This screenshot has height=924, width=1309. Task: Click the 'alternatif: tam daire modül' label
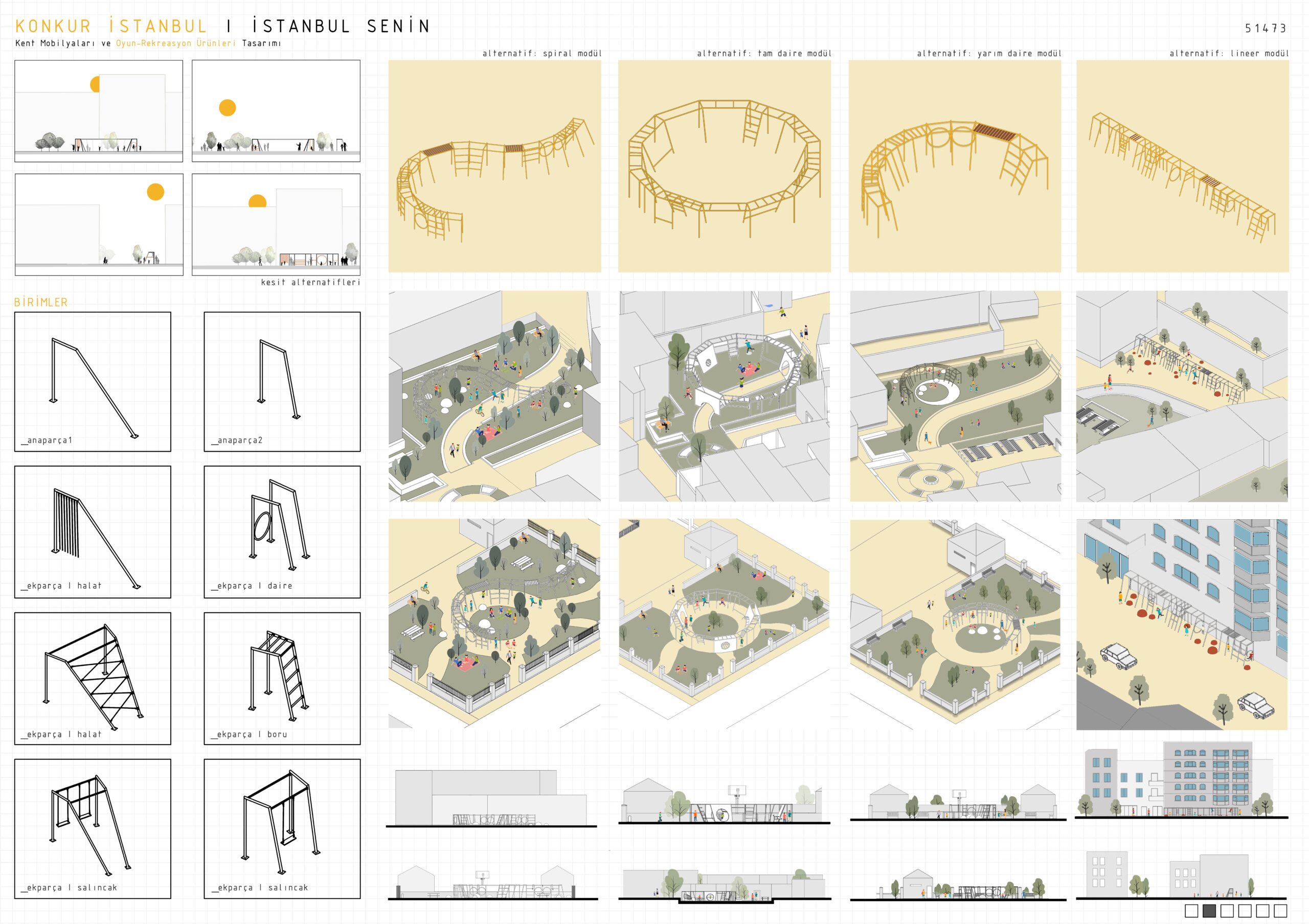pyautogui.click(x=764, y=54)
